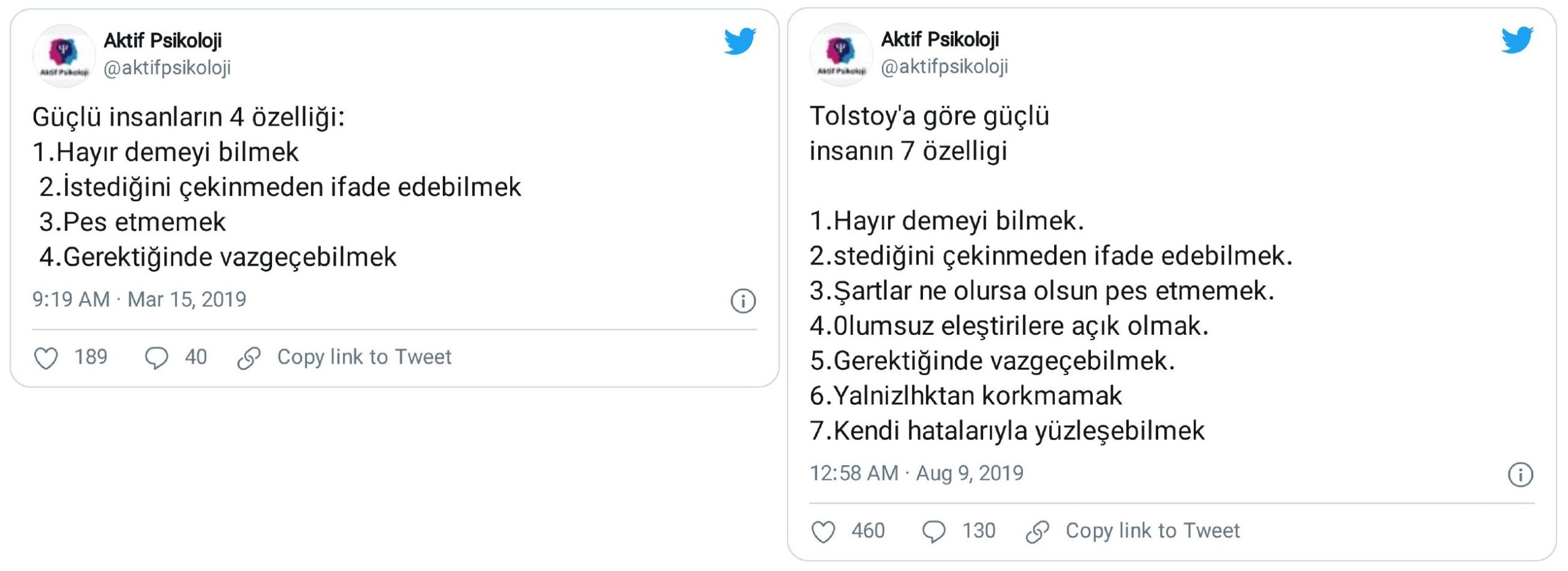Open Aktif Psikoloji avatar in left tweet

point(64,56)
